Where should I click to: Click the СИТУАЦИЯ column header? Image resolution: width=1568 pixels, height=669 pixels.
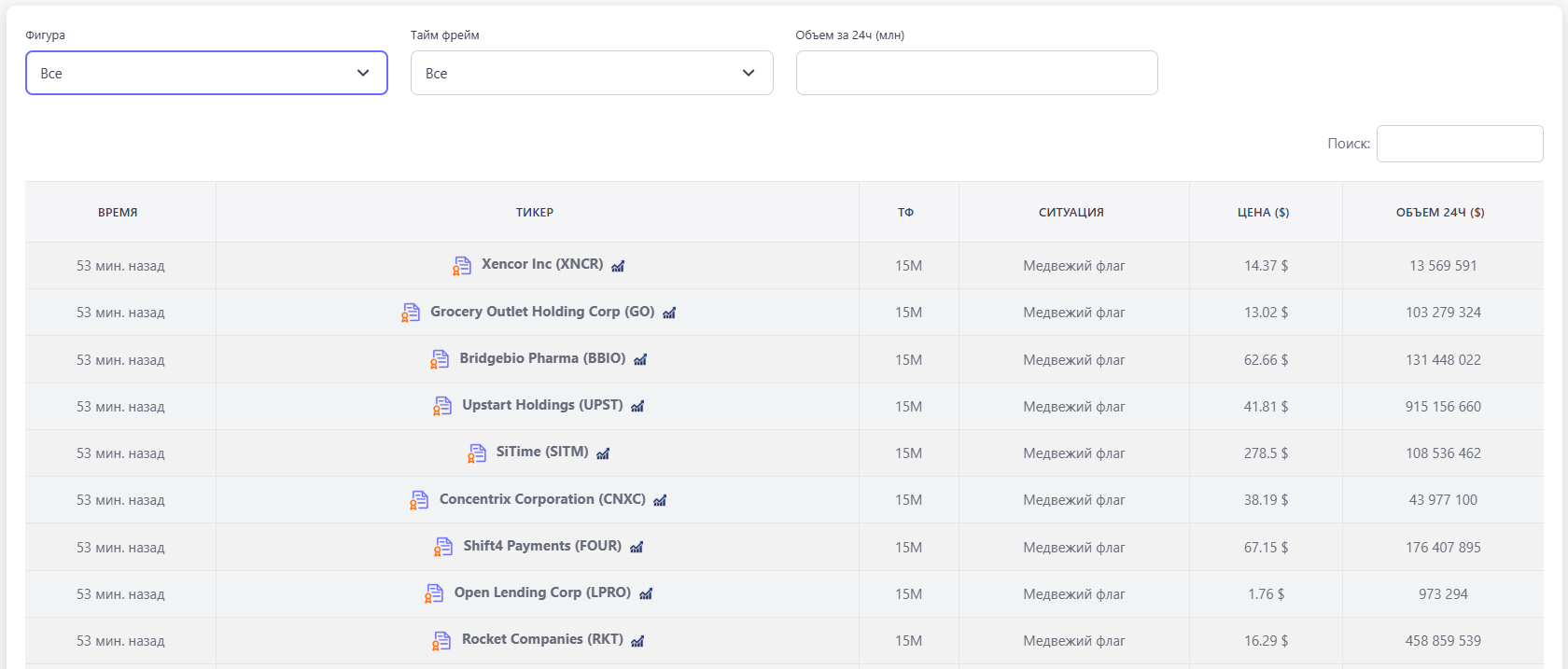pos(1071,213)
